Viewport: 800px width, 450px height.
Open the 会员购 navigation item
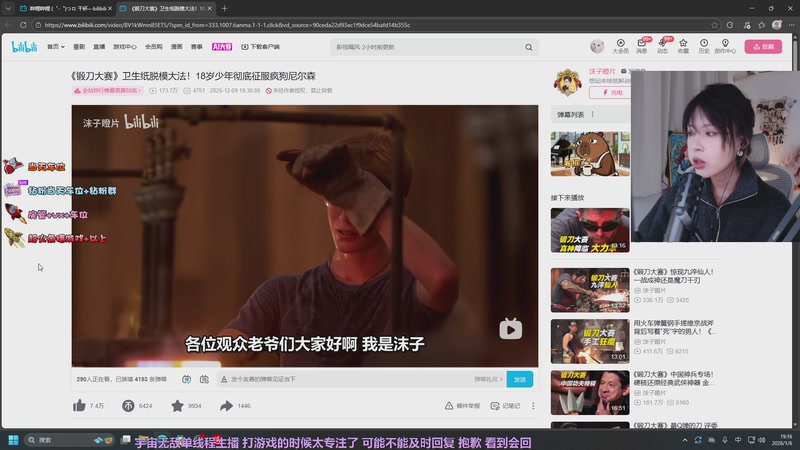pos(154,47)
